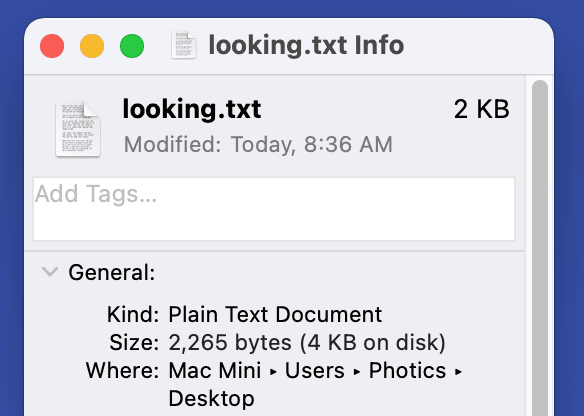Click the Where field label
The width and height of the screenshot is (584, 416).
tap(123, 371)
